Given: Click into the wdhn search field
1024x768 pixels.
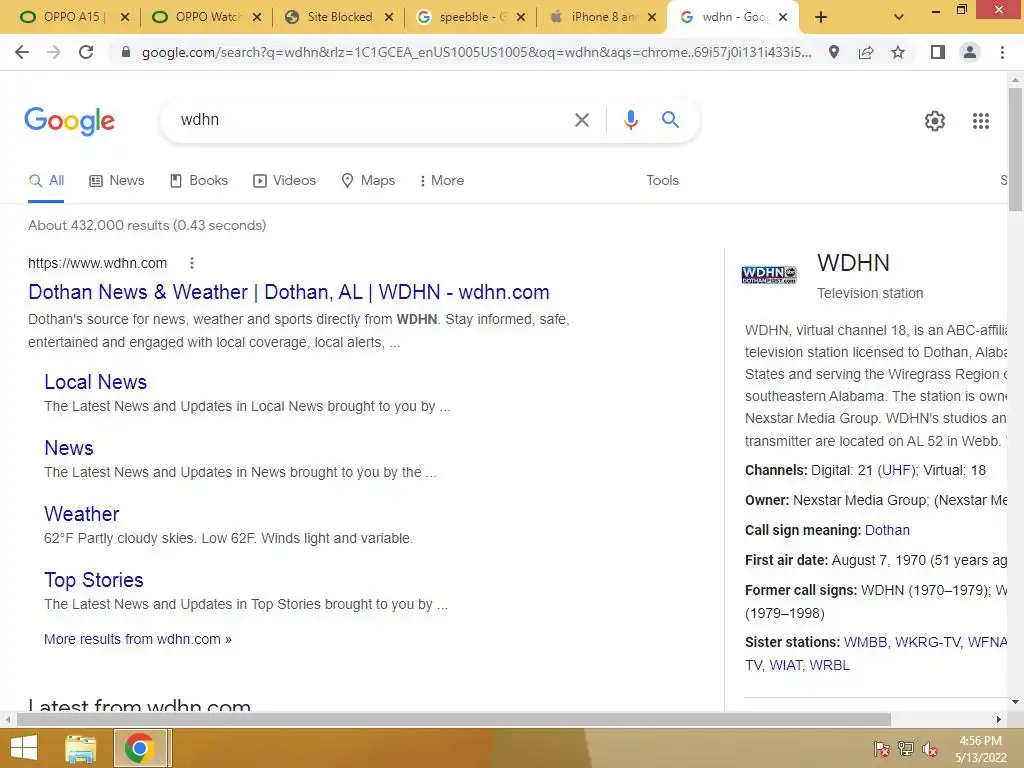Looking at the screenshot, I should coord(372,120).
